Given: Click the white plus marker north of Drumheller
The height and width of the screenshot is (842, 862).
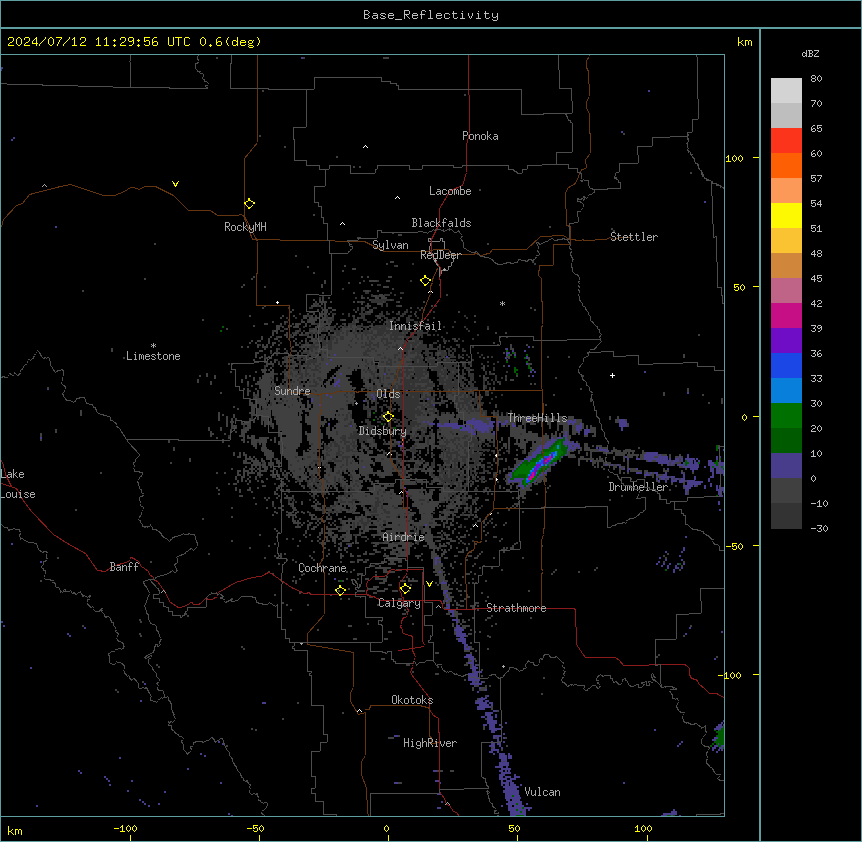Looking at the screenshot, I should [612, 375].
